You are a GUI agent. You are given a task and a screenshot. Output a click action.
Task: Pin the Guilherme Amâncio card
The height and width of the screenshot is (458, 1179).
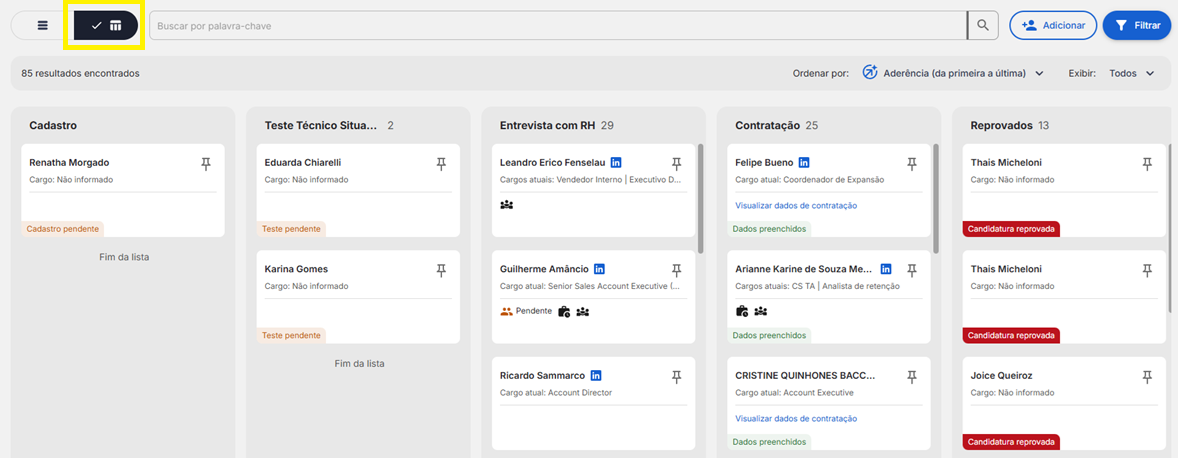[677, 271]
